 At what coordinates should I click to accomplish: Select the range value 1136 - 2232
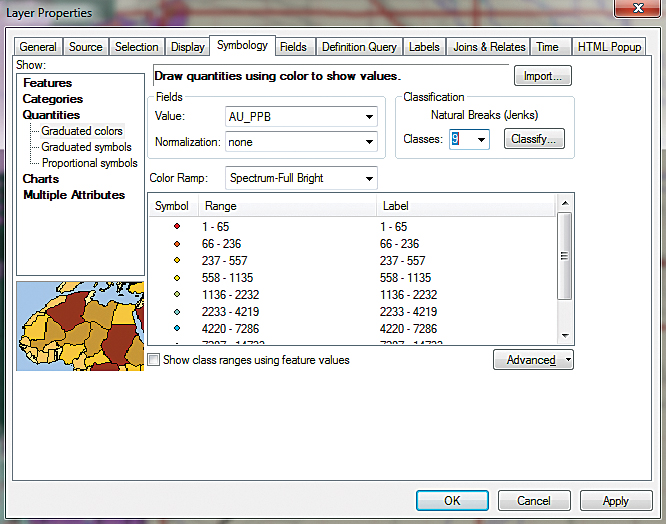(231, 295)
